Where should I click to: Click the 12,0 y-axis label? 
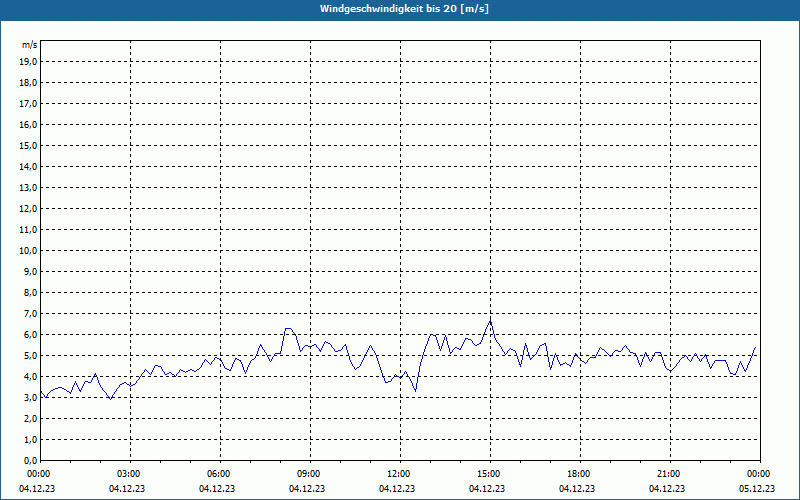[x=28, y=209]
